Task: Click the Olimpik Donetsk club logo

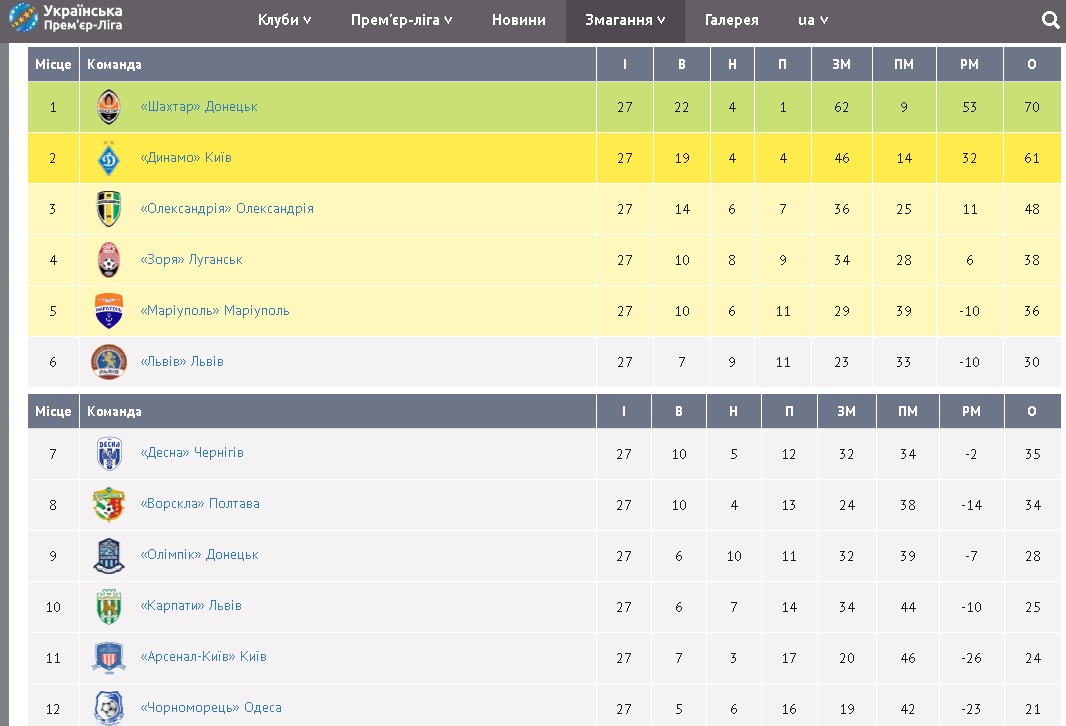Action: tap(109, 556)
